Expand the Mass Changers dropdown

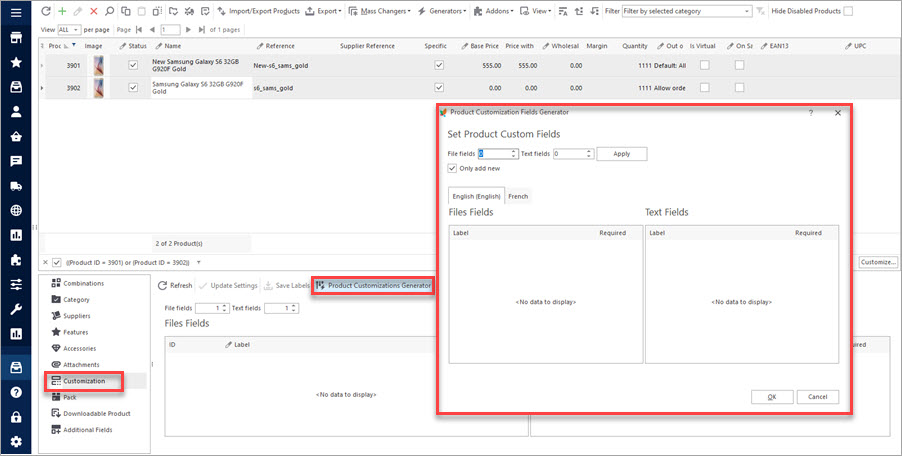(379, 11)
